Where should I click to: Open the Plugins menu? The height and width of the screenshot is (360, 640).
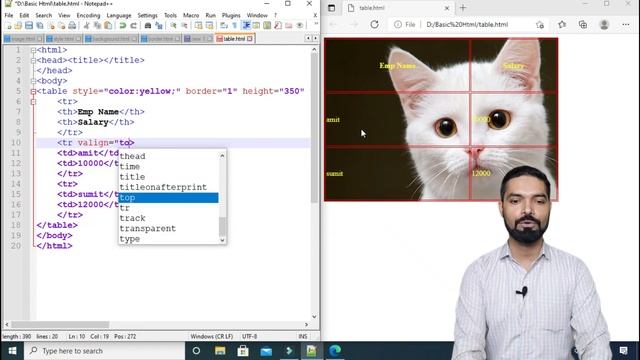click(231, 15)
